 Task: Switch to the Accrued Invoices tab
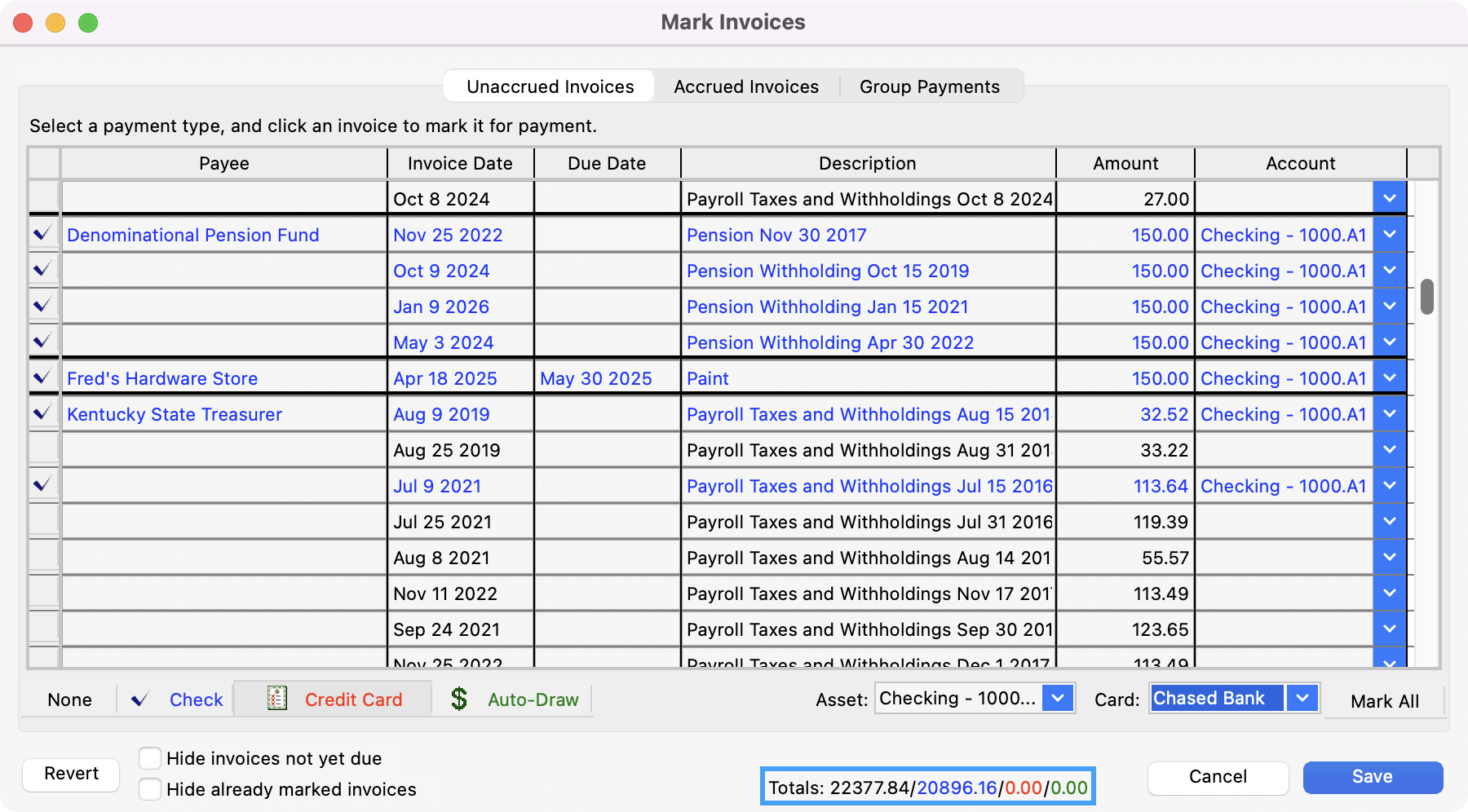tap(745, 86)
